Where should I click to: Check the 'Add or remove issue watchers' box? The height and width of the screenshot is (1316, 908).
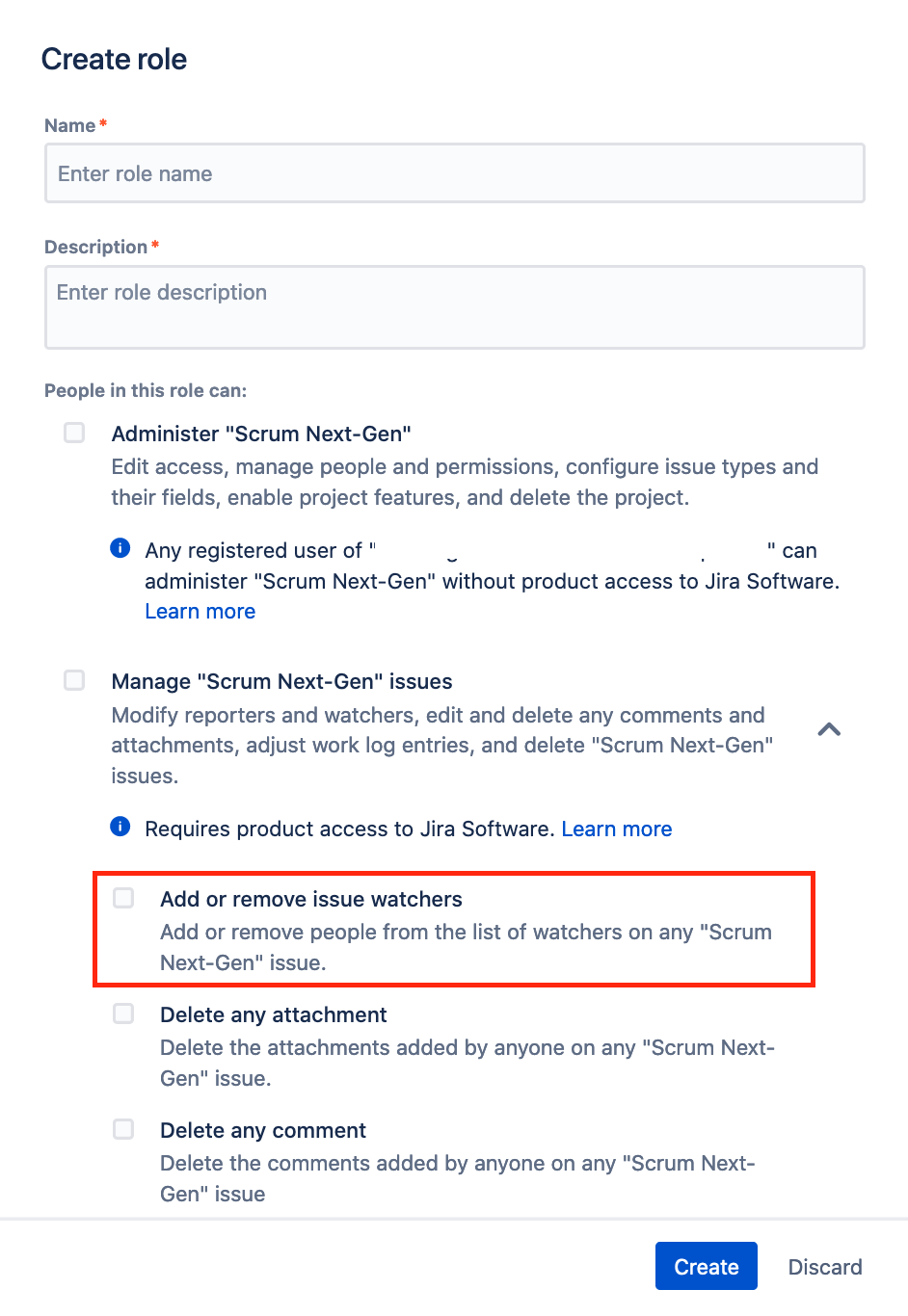(x=123, y=898)
